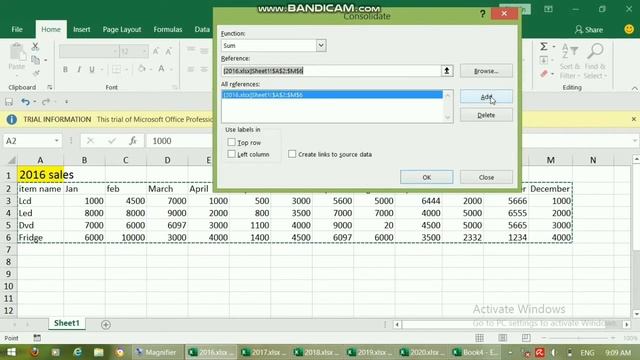Click the Fill Color bucket icon

pyautogui.click(x=142, y=69)
